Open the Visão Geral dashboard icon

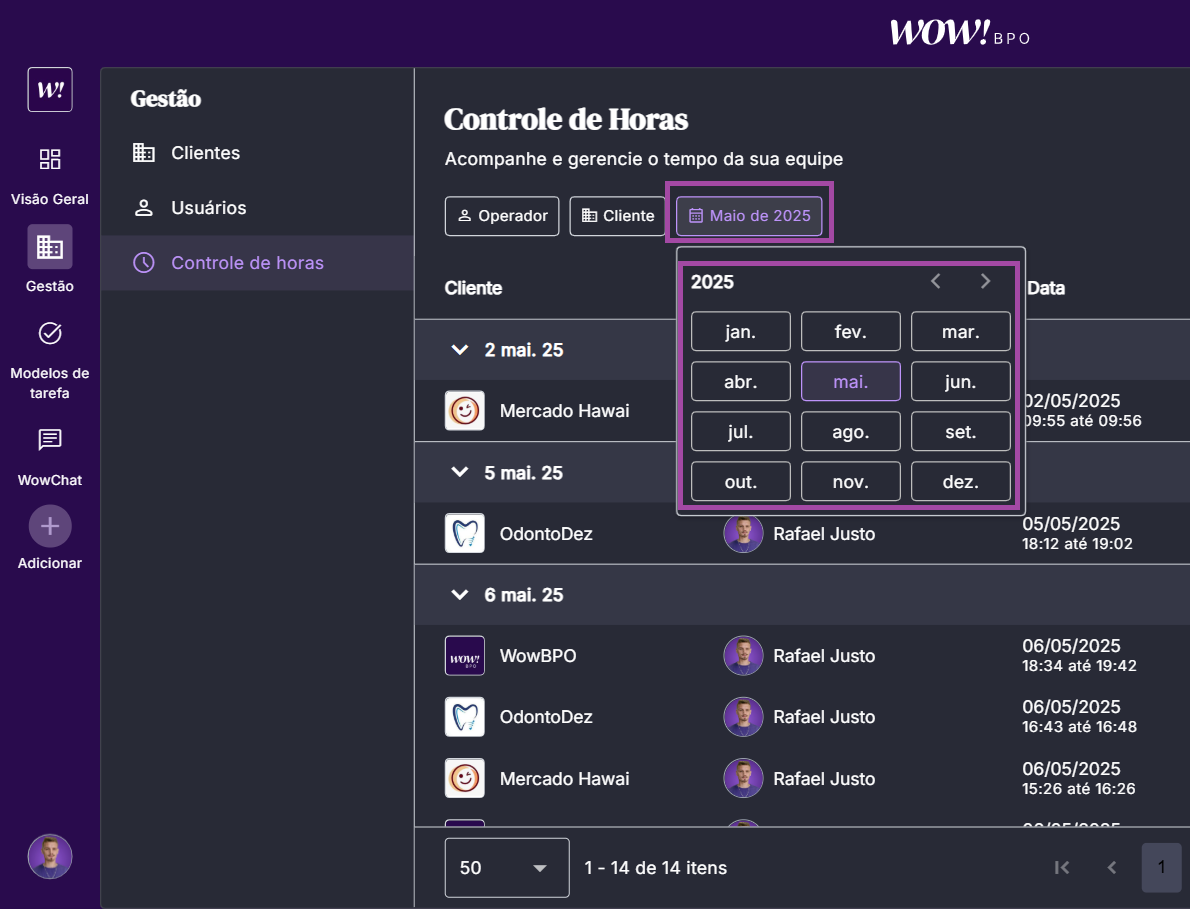coord(50,159)
